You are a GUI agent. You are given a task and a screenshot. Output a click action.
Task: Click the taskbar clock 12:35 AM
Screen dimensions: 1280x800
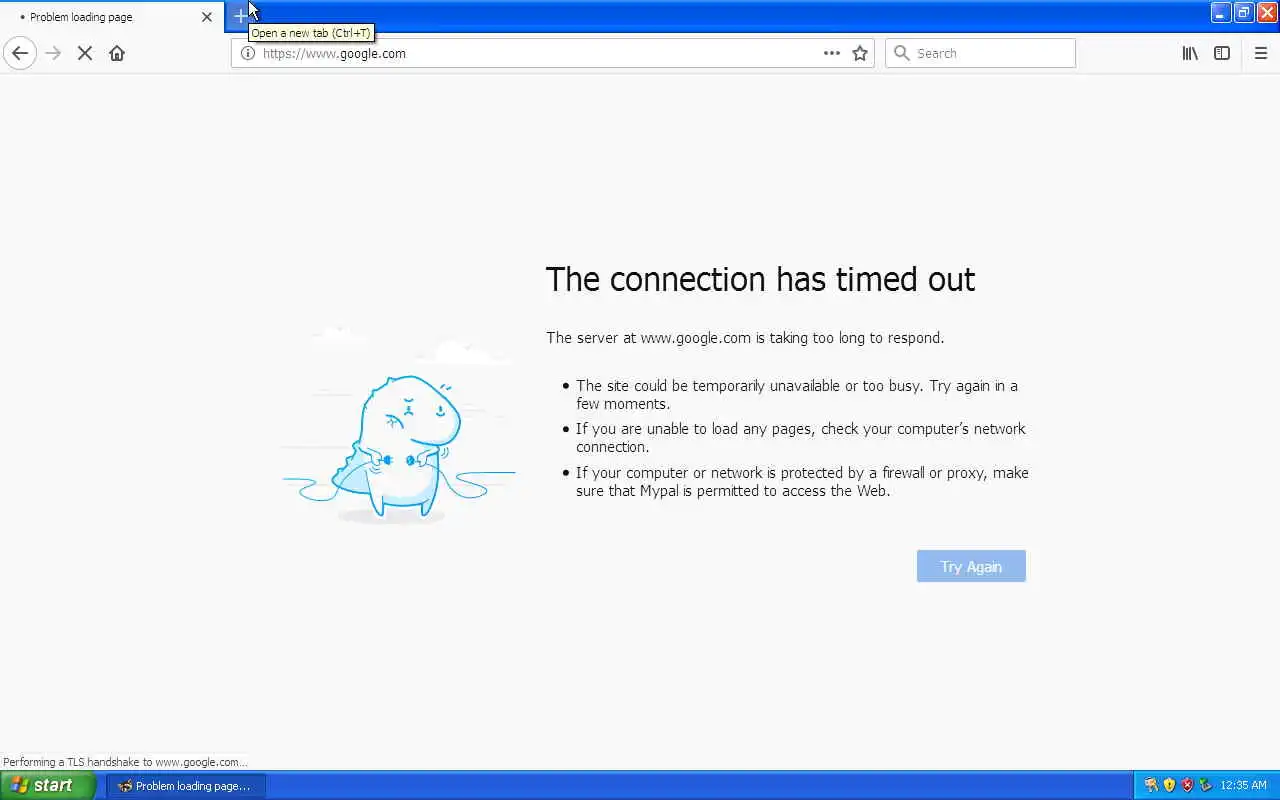(x=1243, y=786)
